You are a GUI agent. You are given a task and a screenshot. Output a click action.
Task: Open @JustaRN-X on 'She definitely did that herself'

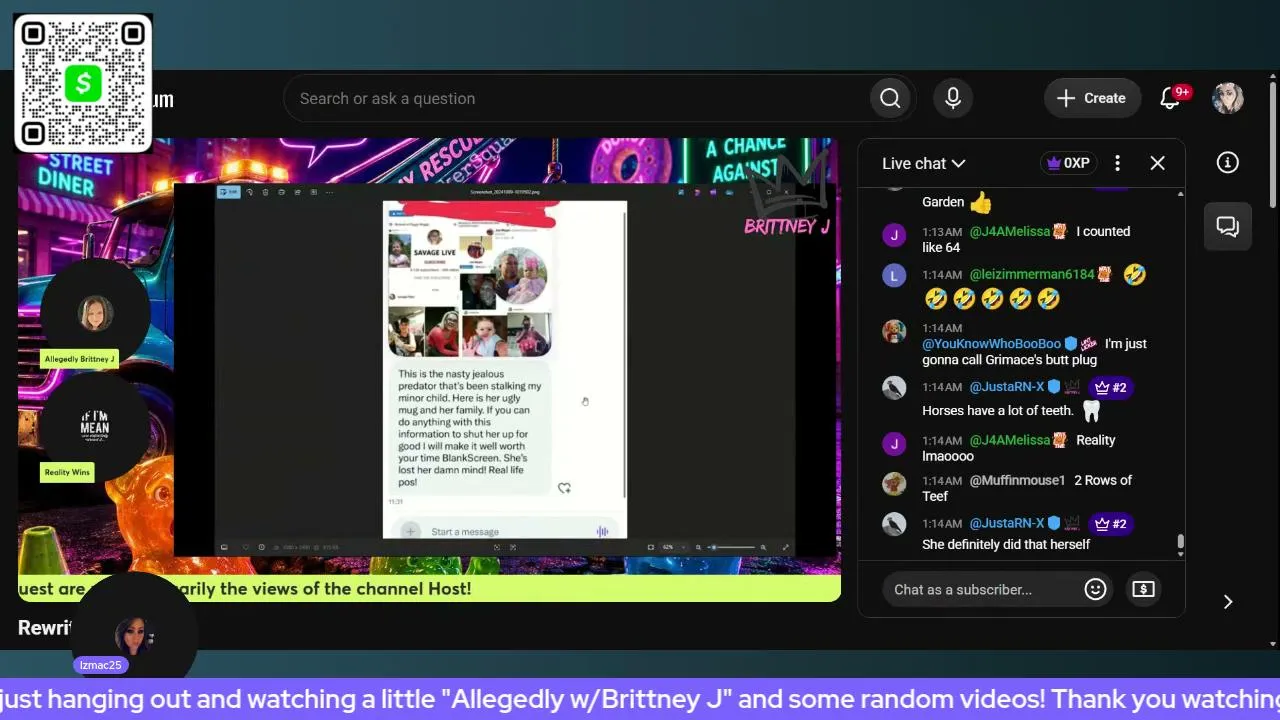1007,523
